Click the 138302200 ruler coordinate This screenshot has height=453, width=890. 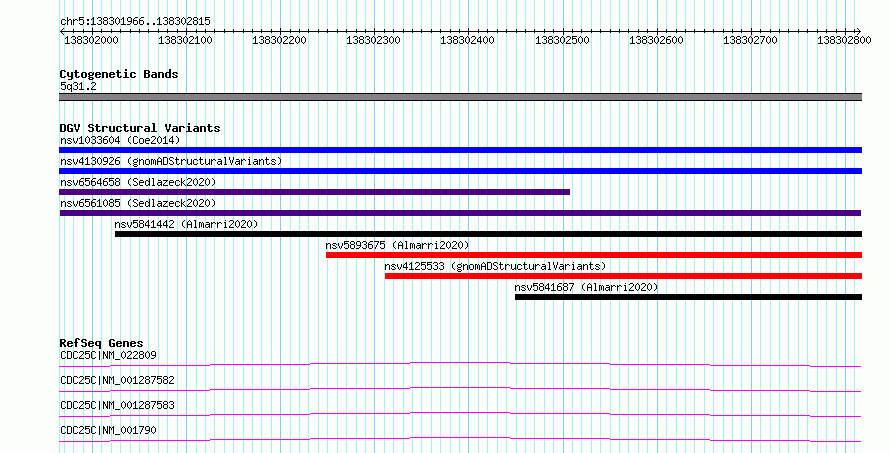(x=279, y=40)
